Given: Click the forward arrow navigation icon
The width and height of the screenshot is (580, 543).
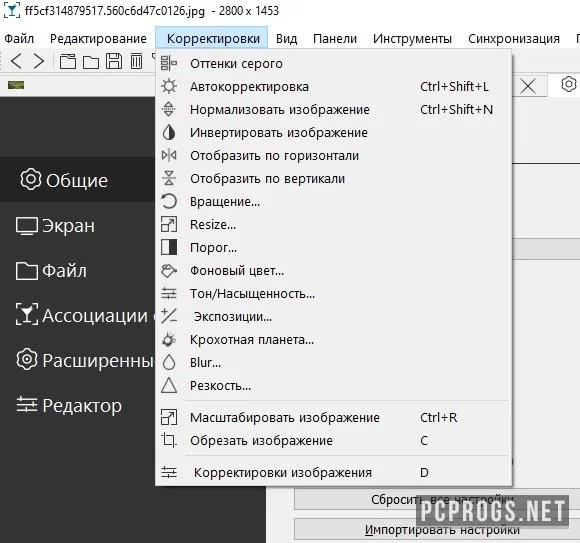Looking at the screenshot, I should 39,61.
